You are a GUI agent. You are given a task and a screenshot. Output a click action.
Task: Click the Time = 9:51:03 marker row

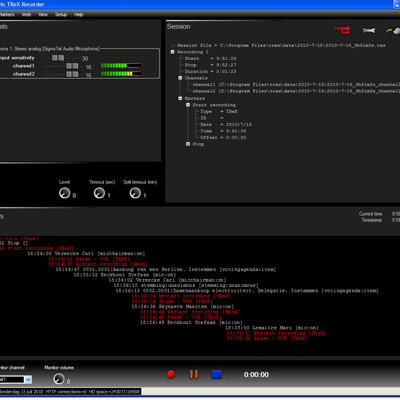point(223,131)
